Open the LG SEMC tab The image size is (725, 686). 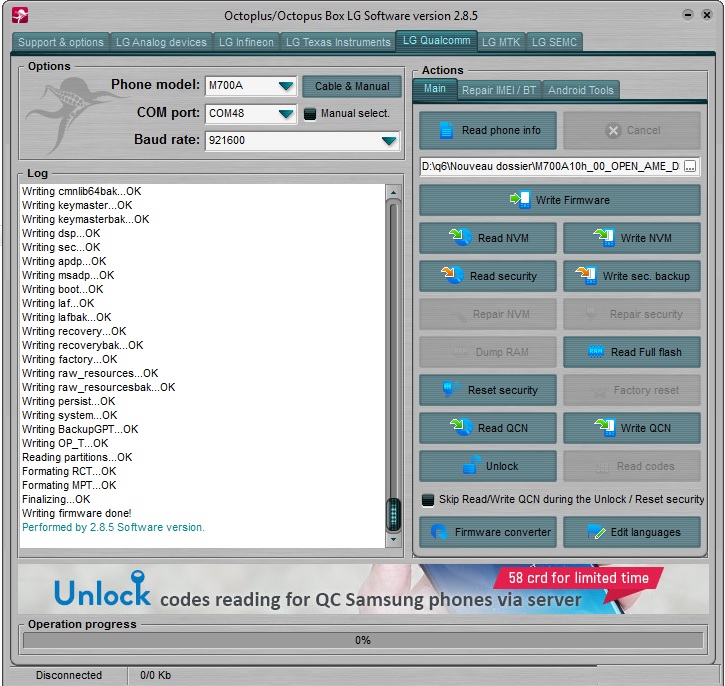pyautogui.click(x=554, y=42)
